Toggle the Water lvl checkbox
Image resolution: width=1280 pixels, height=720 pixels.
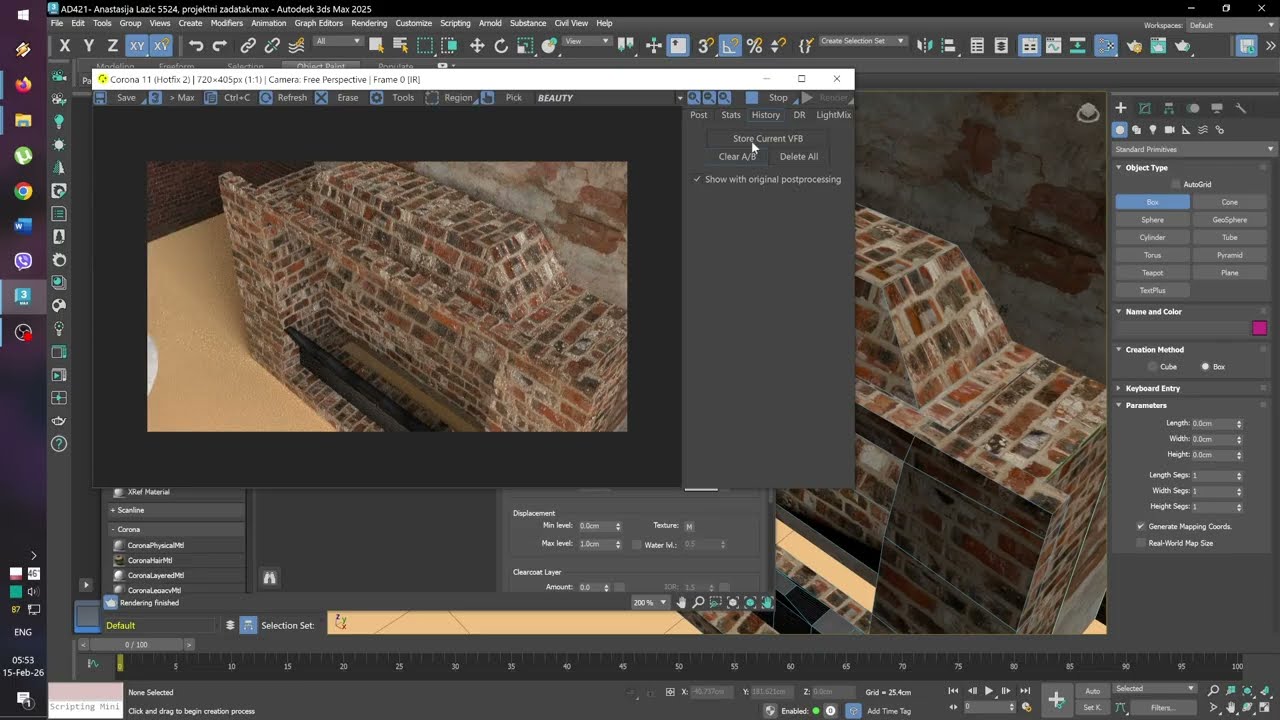click(x=637, y=545)
